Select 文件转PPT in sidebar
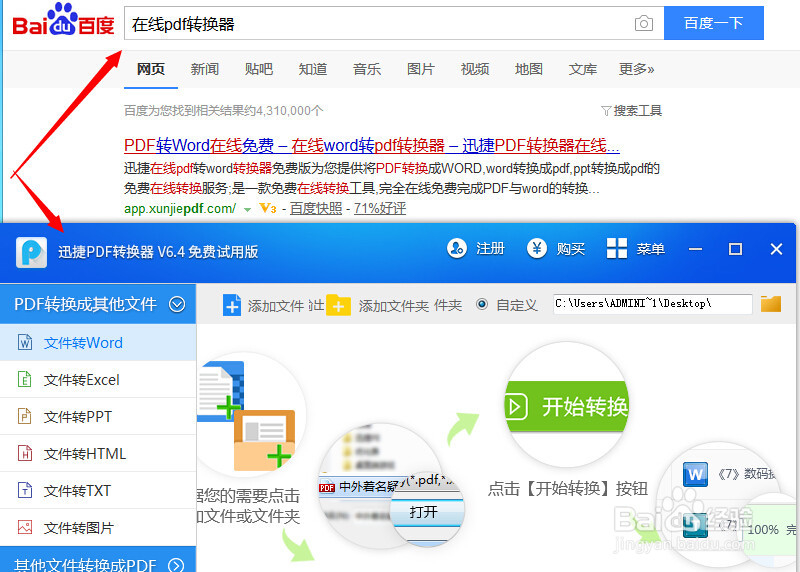This screenshot has height=572, width=800. (98, 416)
